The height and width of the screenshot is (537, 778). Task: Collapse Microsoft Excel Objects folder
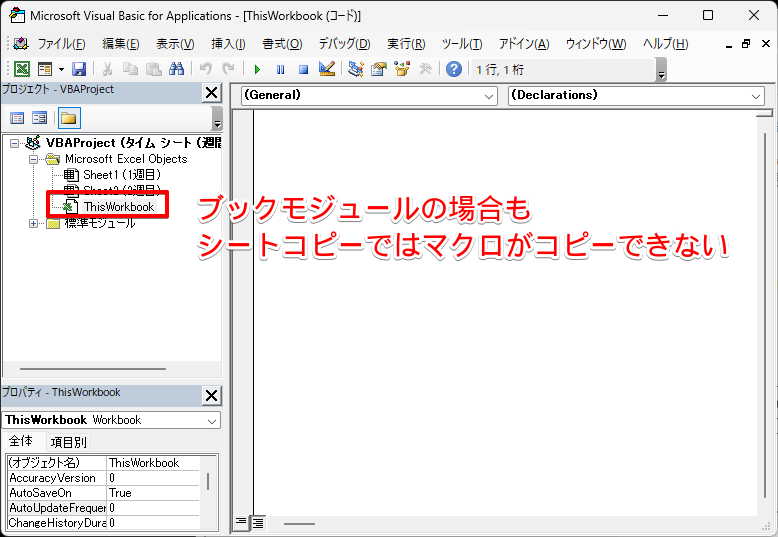[33, 159]
